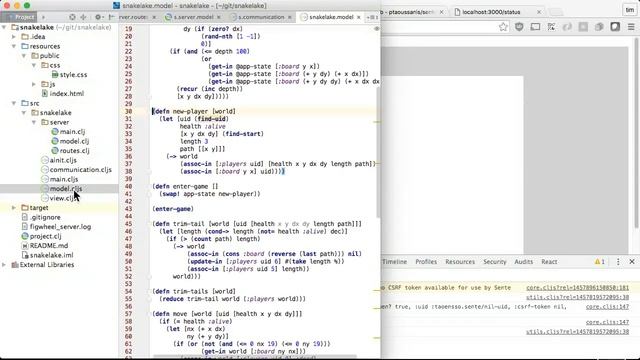Show hidden editor tabs list
Image resolution: width=640 pixels, height=360 pixels.
click(372, 17)
